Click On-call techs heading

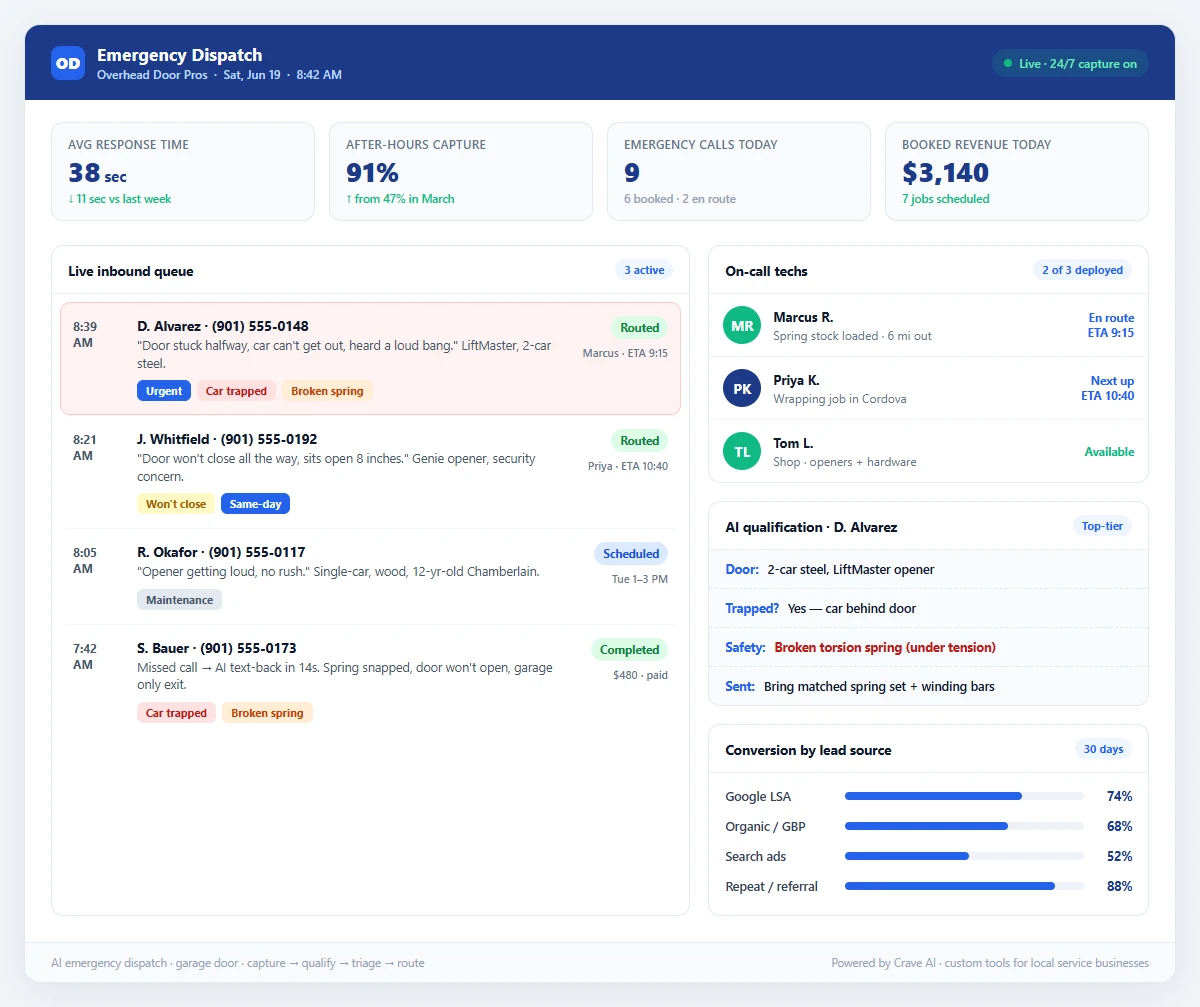click(766, 271)
